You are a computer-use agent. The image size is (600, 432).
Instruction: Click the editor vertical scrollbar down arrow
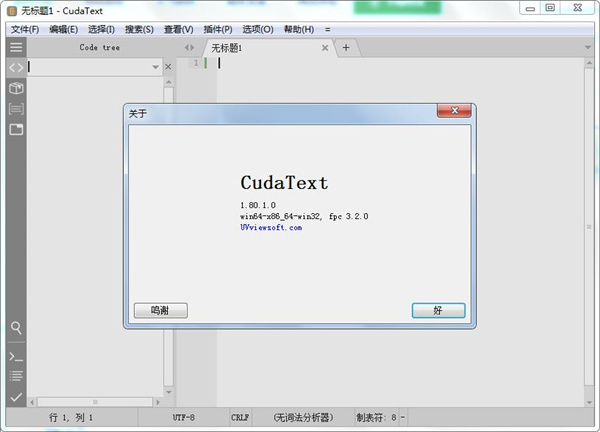click(589, 402)
